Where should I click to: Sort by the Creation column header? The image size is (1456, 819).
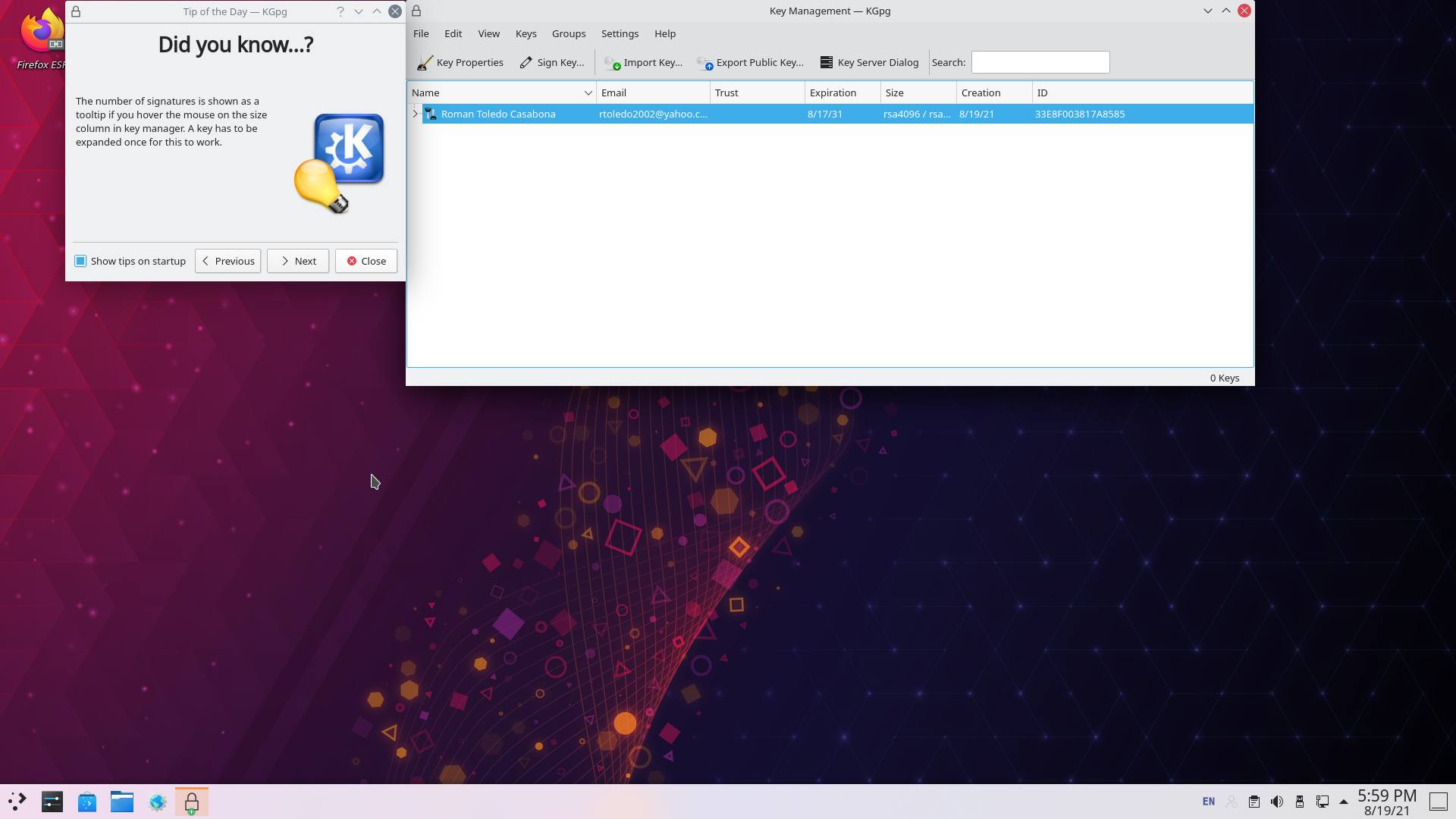point(994,93)
